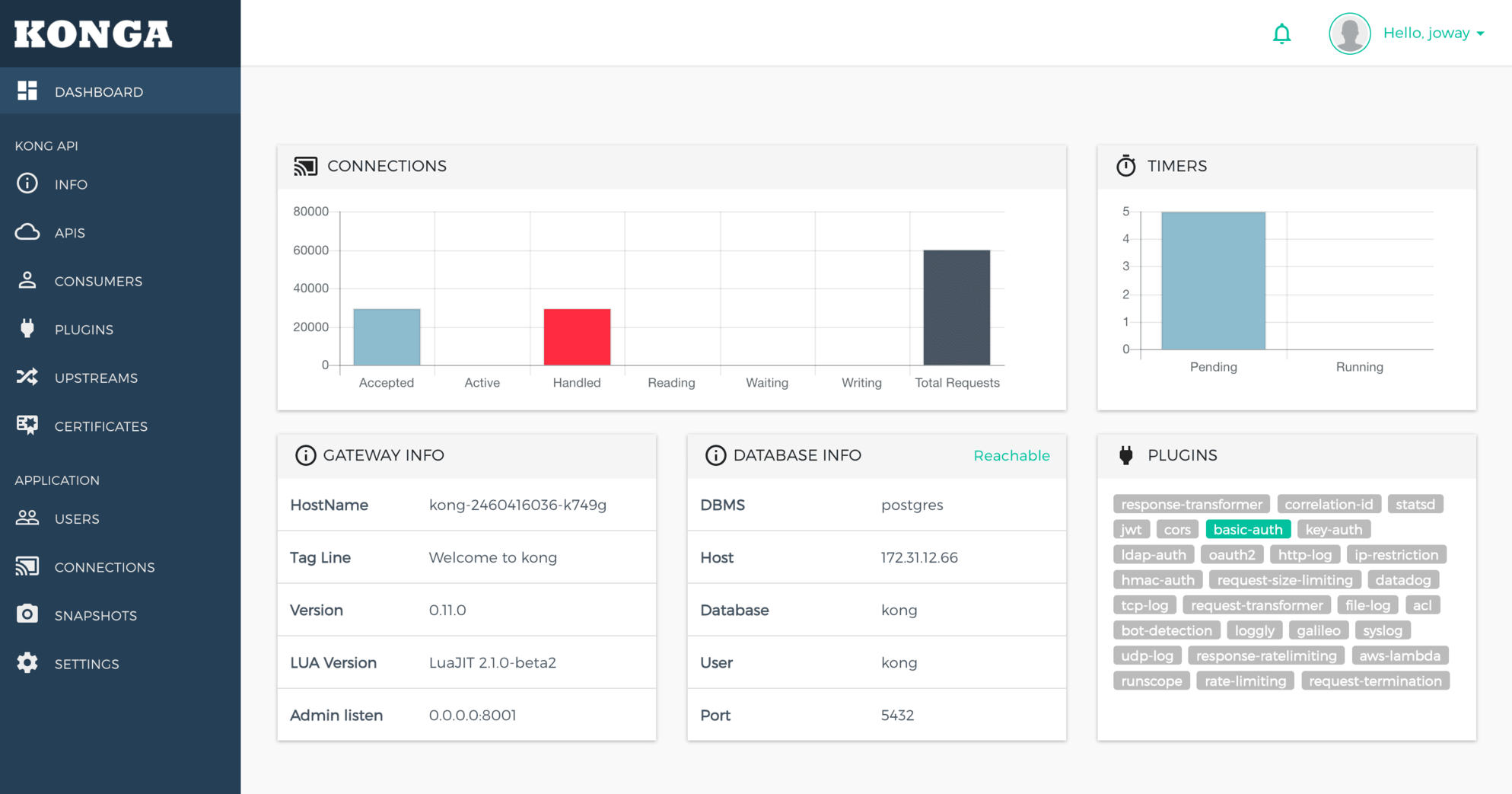
Task: Click the jwt plugin tag
Action: point(1132,529)
